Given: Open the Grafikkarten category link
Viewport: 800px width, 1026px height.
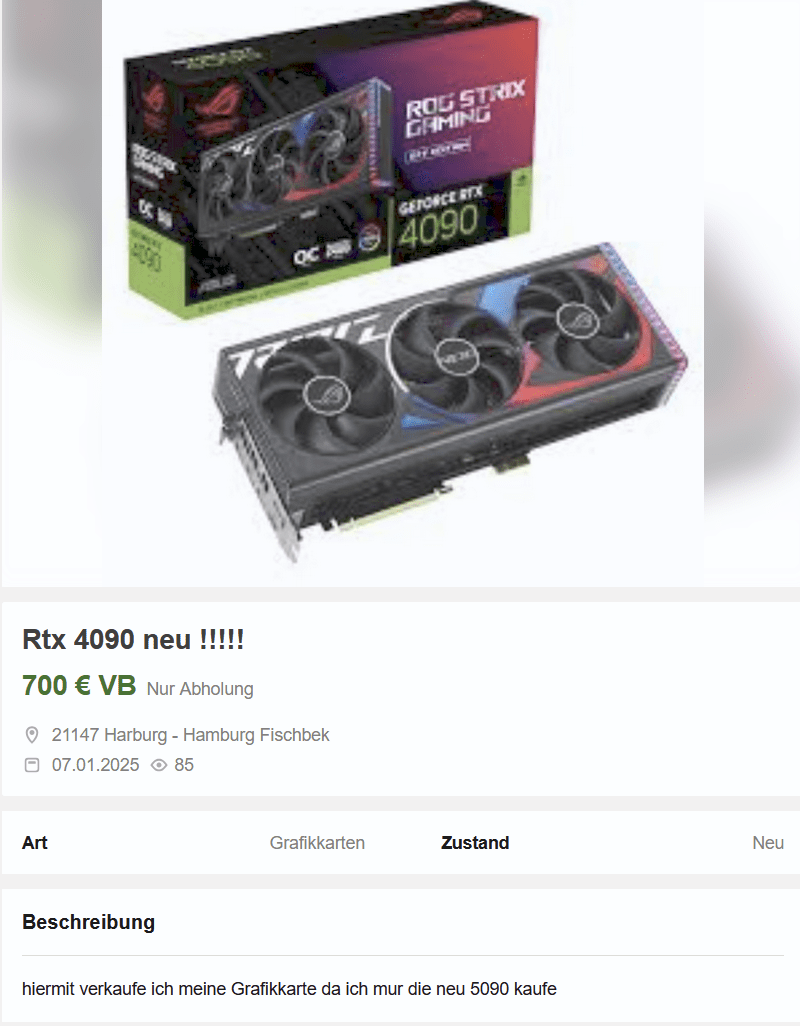Looking at the screenshot, I should click(317, 843).
